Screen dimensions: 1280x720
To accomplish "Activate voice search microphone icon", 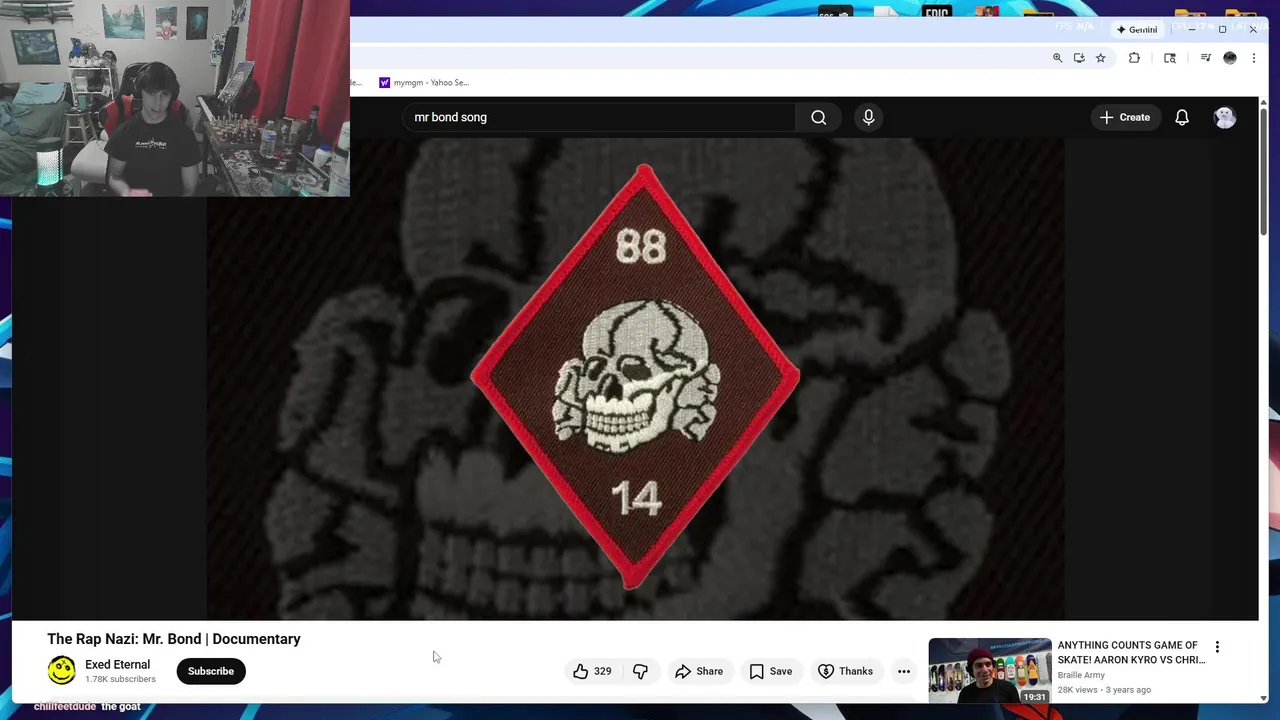I will point(868,117).
